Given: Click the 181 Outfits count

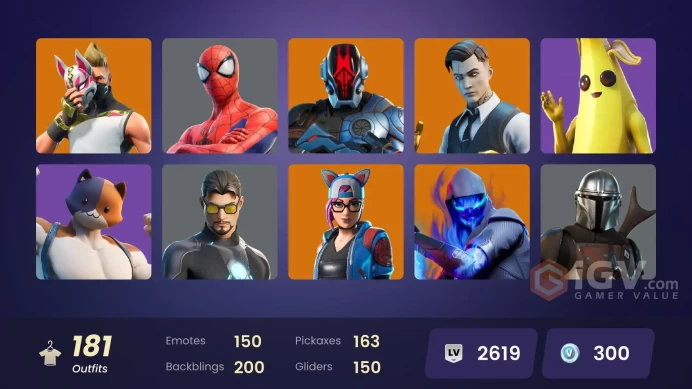Looking at the screenshot, I should 92,354.
